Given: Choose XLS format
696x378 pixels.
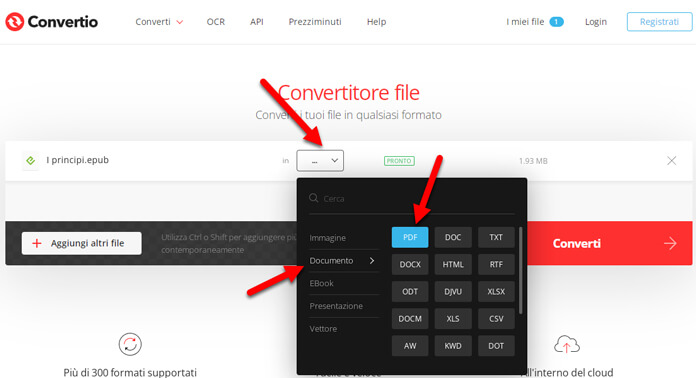Looking at the screenshot, I should [x=453, y=319].
